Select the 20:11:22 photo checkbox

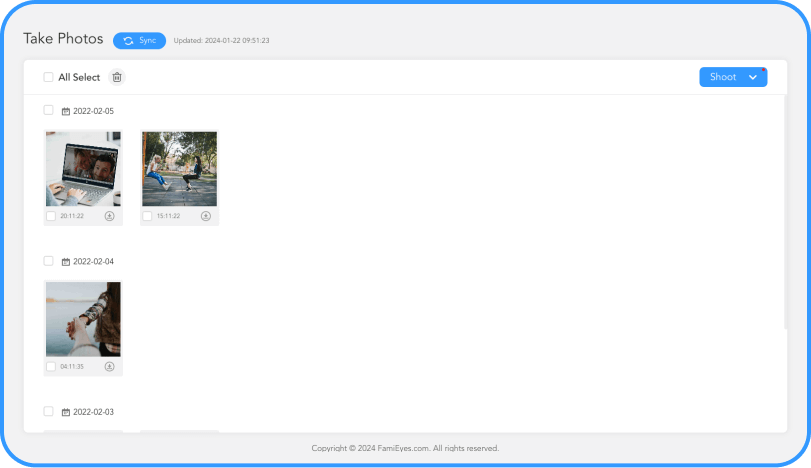tap(51, 216)
